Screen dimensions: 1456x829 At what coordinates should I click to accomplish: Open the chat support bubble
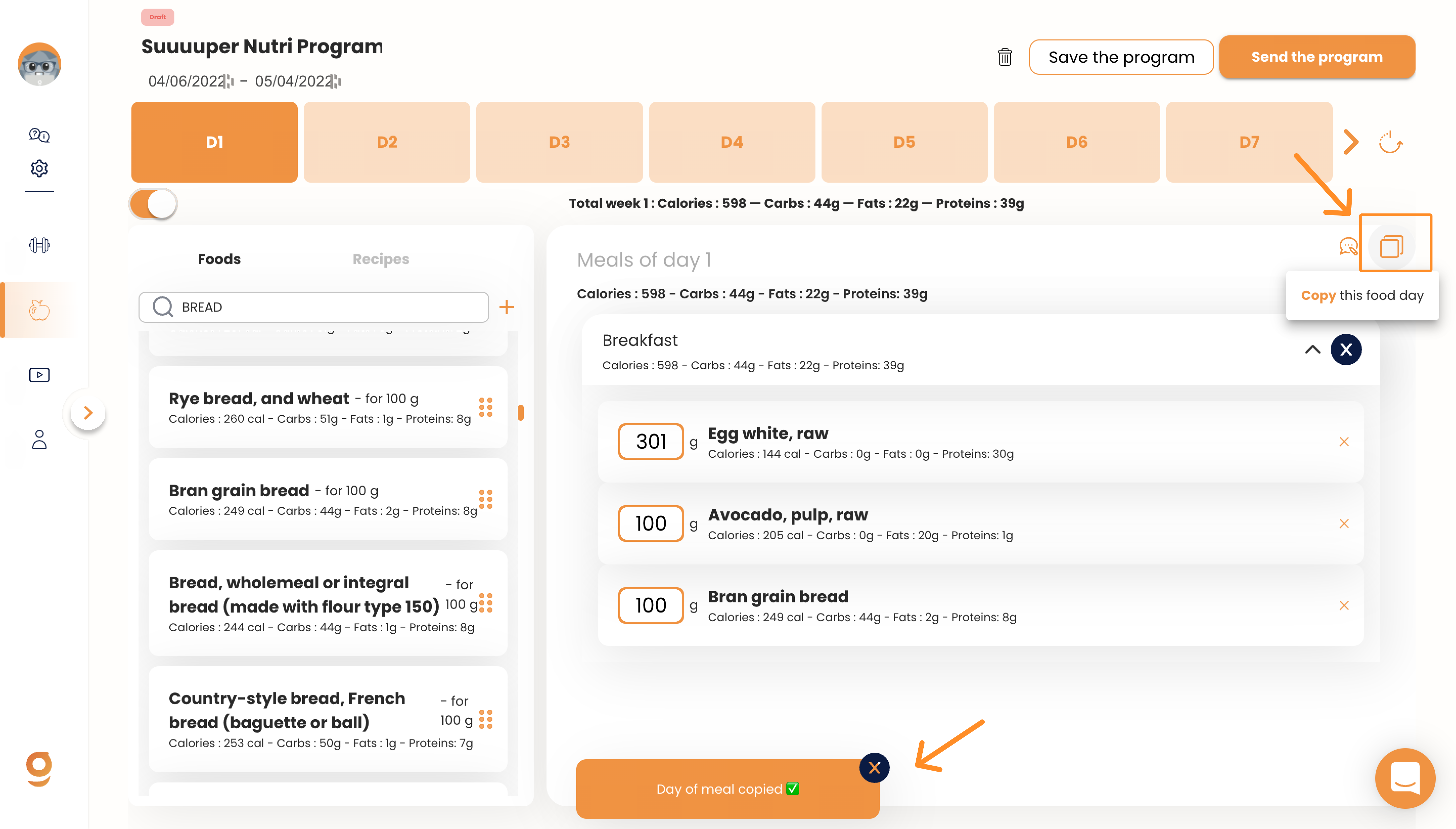click(x=1404, y=778)
